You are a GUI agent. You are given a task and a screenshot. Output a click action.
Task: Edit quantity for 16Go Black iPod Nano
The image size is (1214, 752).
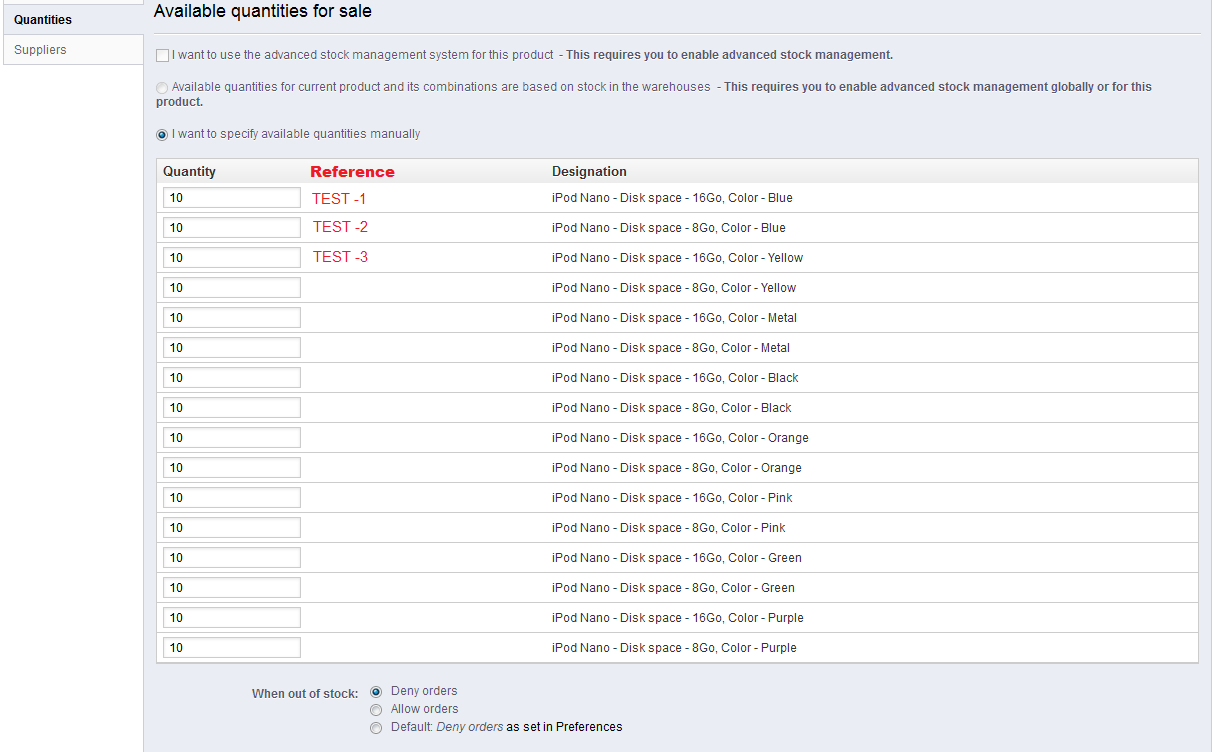coord(232,378)
